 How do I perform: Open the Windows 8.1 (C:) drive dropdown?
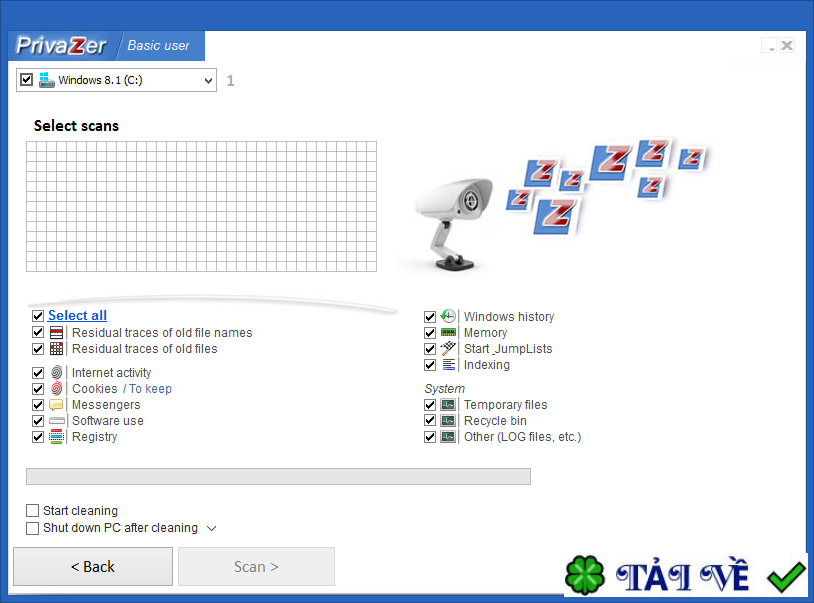[208, 80]
